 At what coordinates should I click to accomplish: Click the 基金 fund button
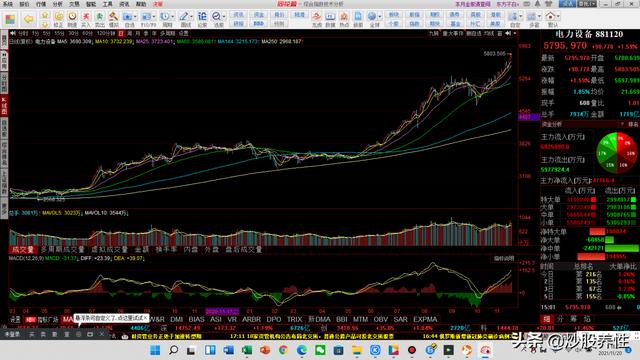[455, 24]
